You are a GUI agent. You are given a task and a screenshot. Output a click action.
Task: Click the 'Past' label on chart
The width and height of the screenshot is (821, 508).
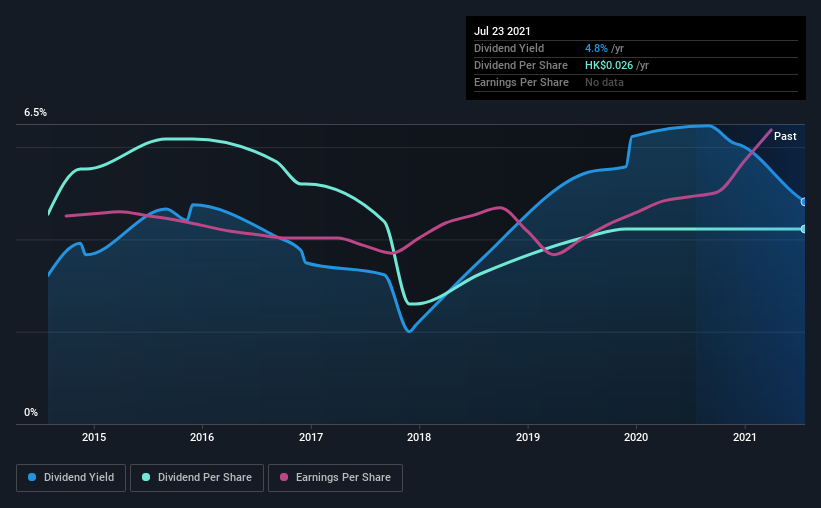click(x=785, y=136)
